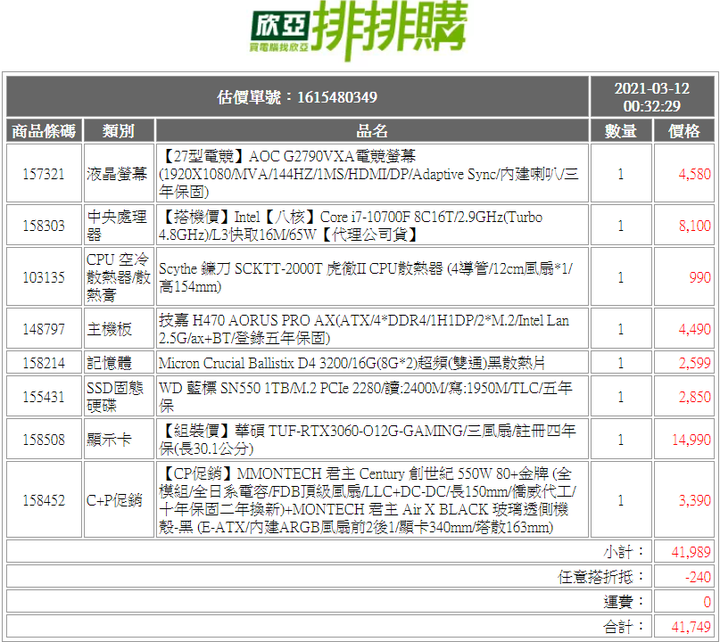Screen dimensions: 720x642
Task: Click the subtotal value 41,989
Action: click(x=691, y=552)
